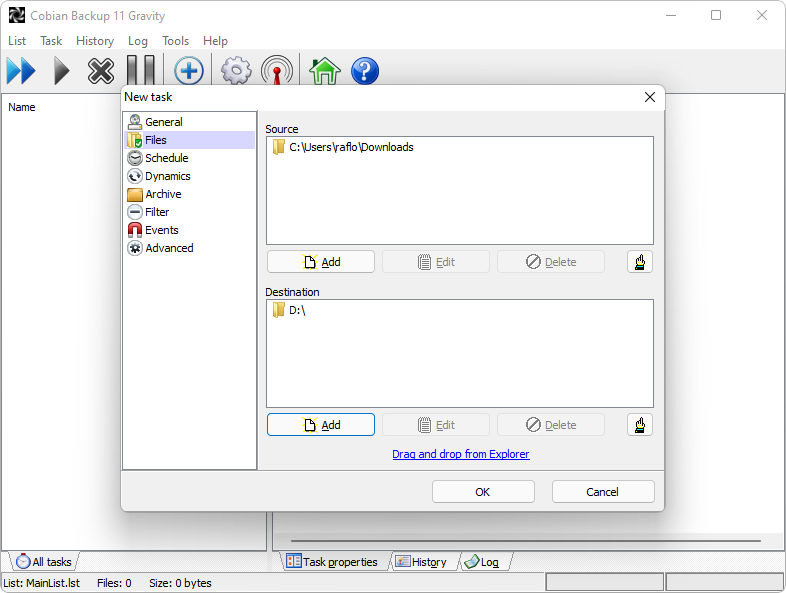Open the Archive section
Image resolution: width=786 pixels, height=593 pixels.
pyautogui.click(x=189, y=194)
